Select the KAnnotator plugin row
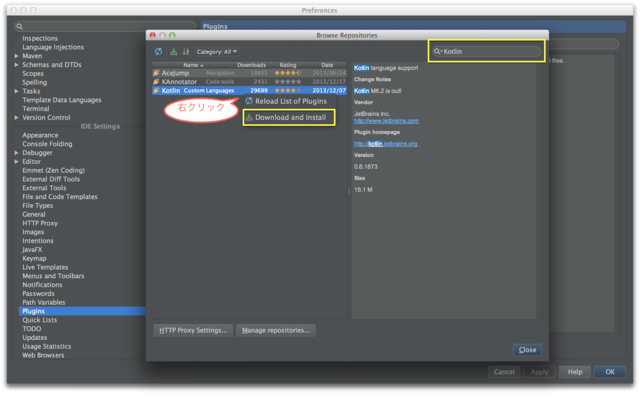This screenshot has height=400, width=640. tap(249, 82)
